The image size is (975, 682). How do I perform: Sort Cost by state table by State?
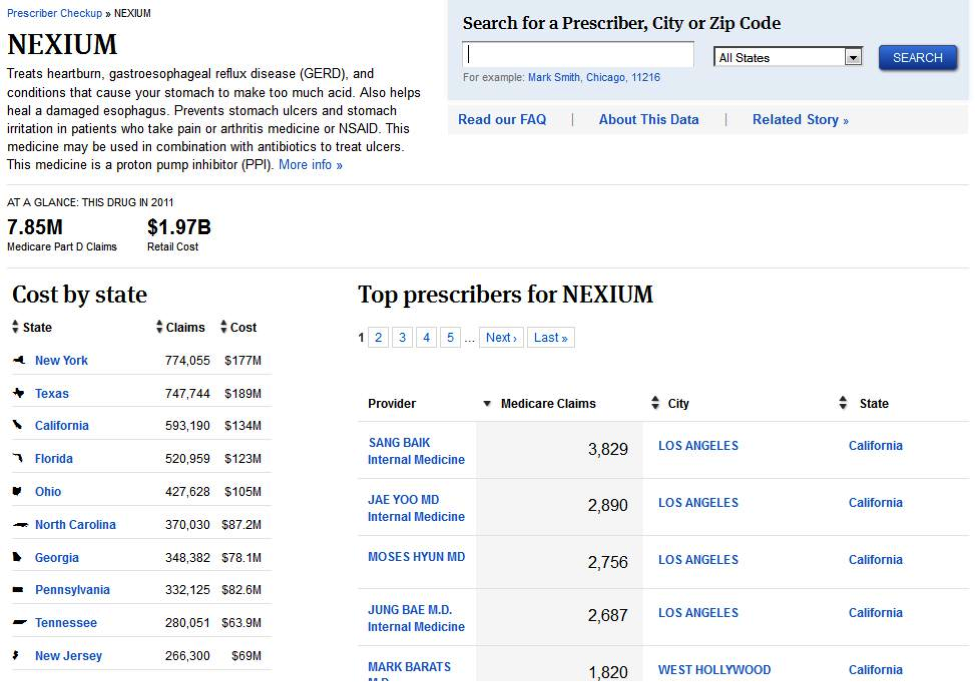[32, 327]
